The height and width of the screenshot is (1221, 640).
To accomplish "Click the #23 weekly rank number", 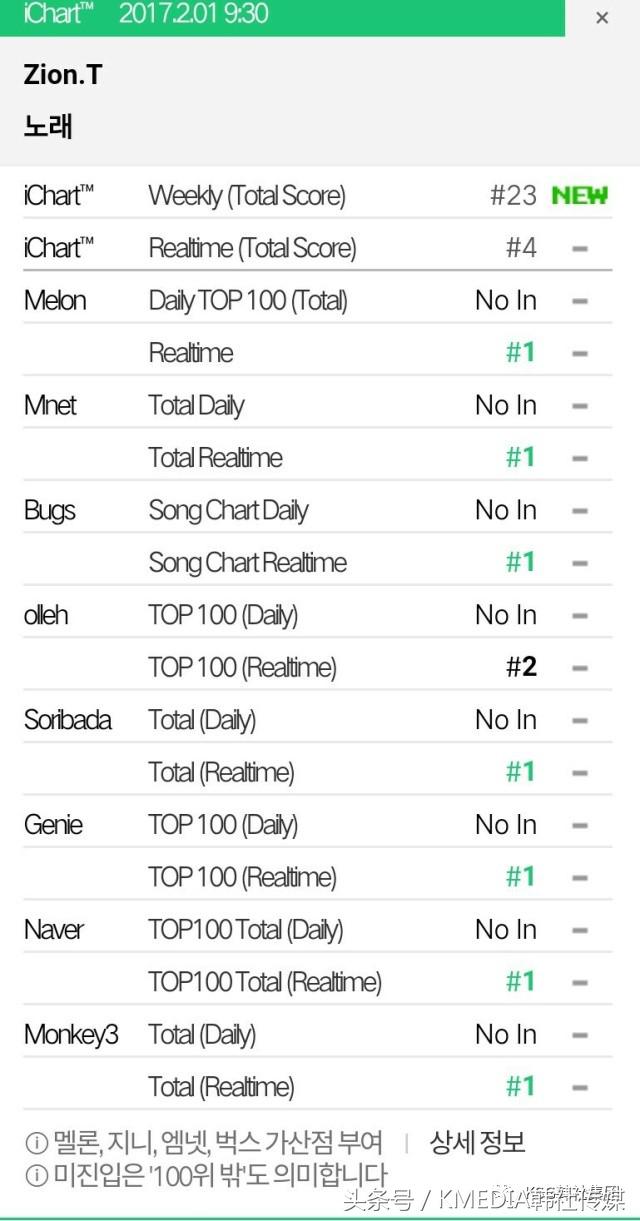I will [x=513, y=195].
